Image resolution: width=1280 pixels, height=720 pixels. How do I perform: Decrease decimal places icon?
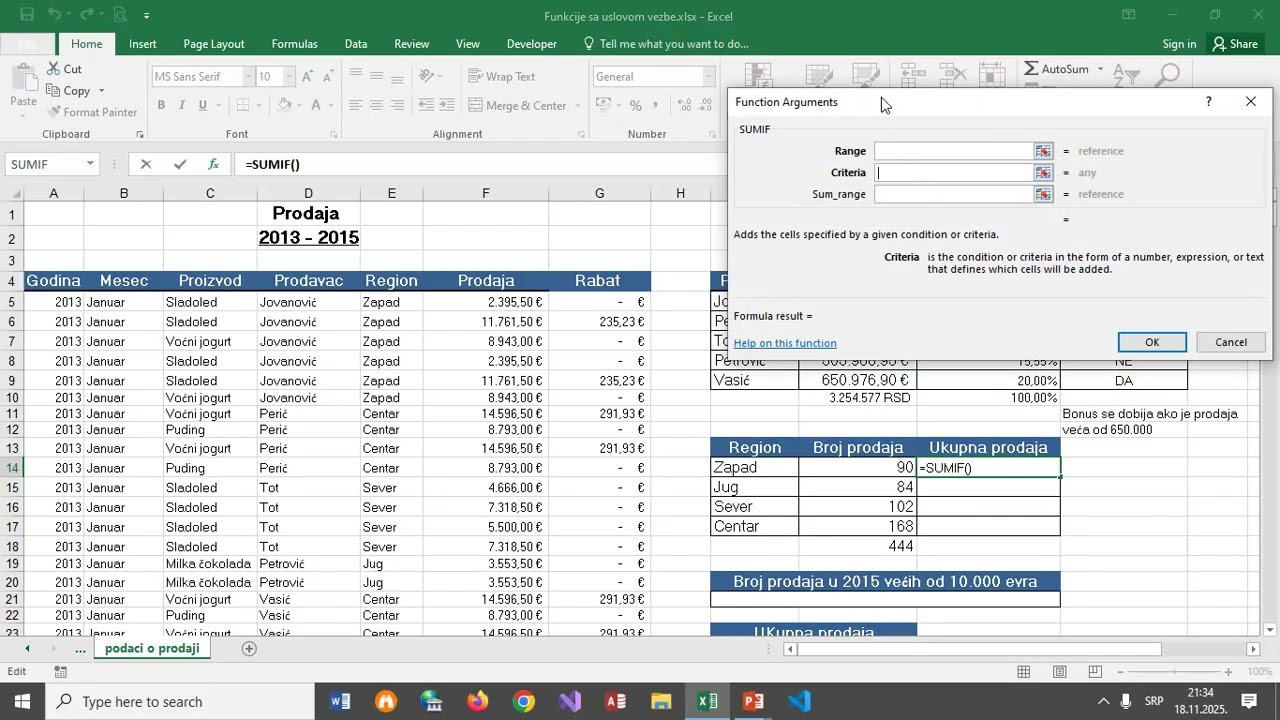[705, 105]
